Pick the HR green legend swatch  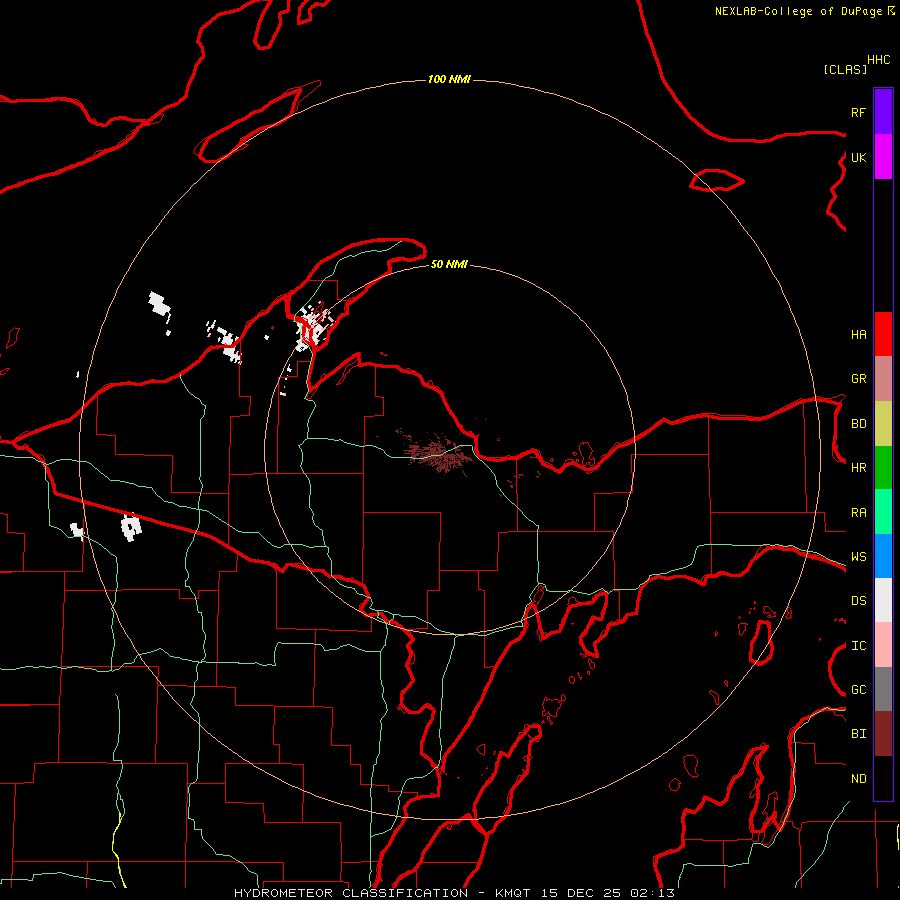(883, 467)
